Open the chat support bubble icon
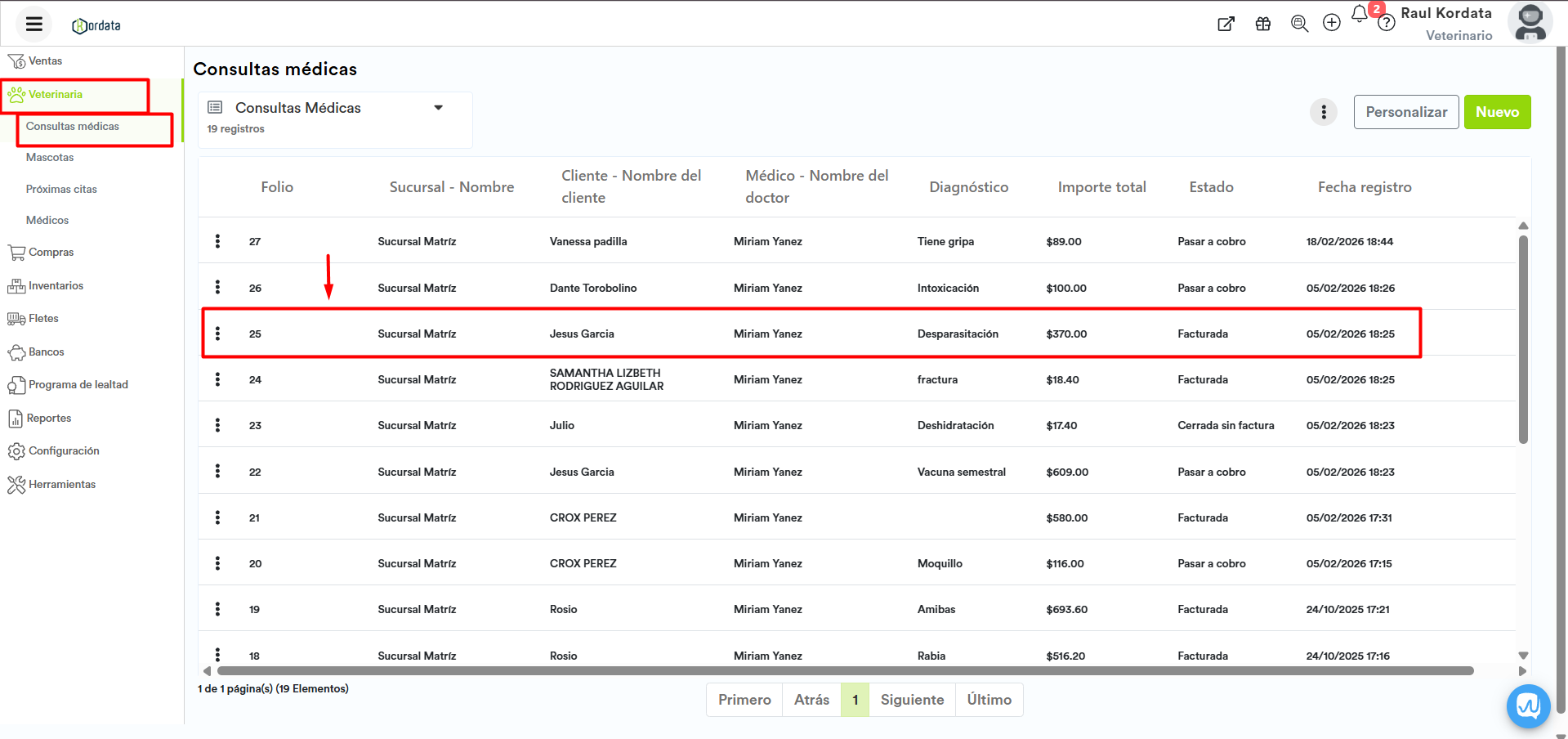Screen dimensions: 1568x739 pos(1528,705)
